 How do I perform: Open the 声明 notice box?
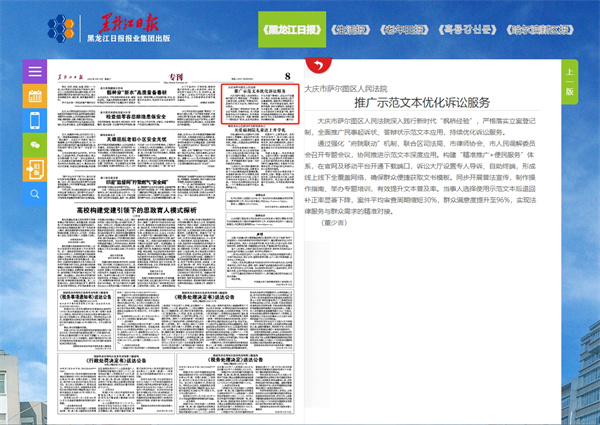click(260, 259)
